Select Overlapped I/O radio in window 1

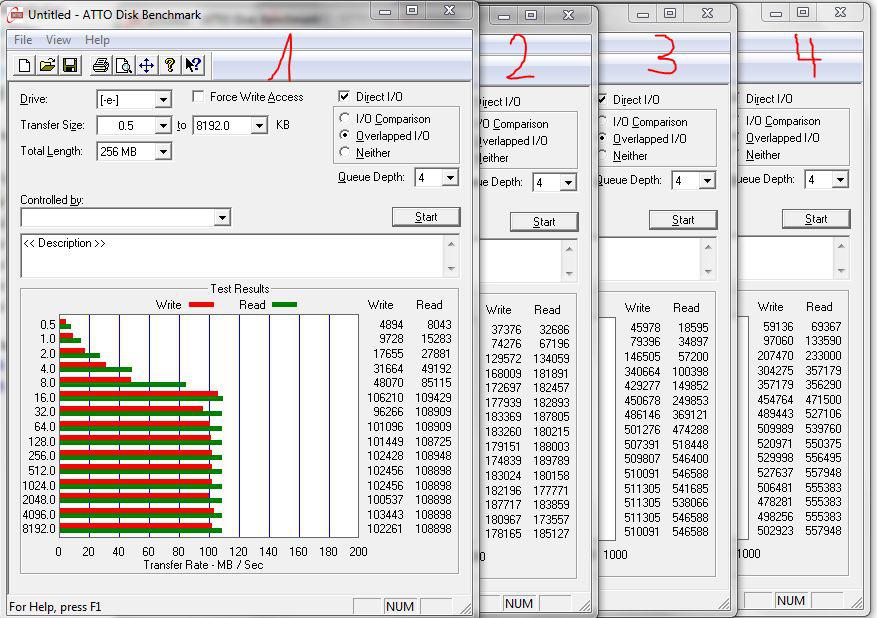click(x=345, y=135)
